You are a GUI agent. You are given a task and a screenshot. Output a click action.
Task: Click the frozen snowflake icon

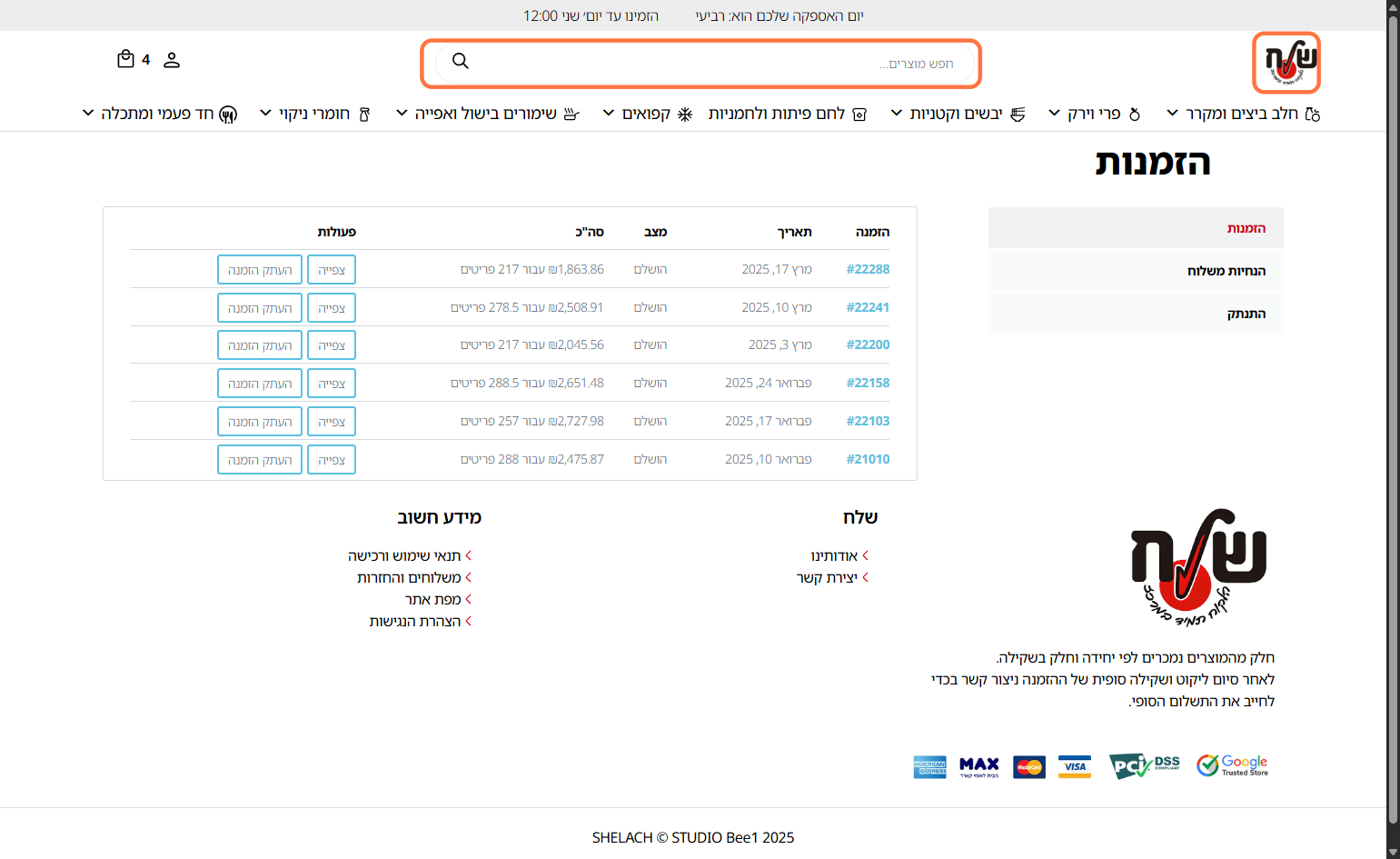click(685, 114)
